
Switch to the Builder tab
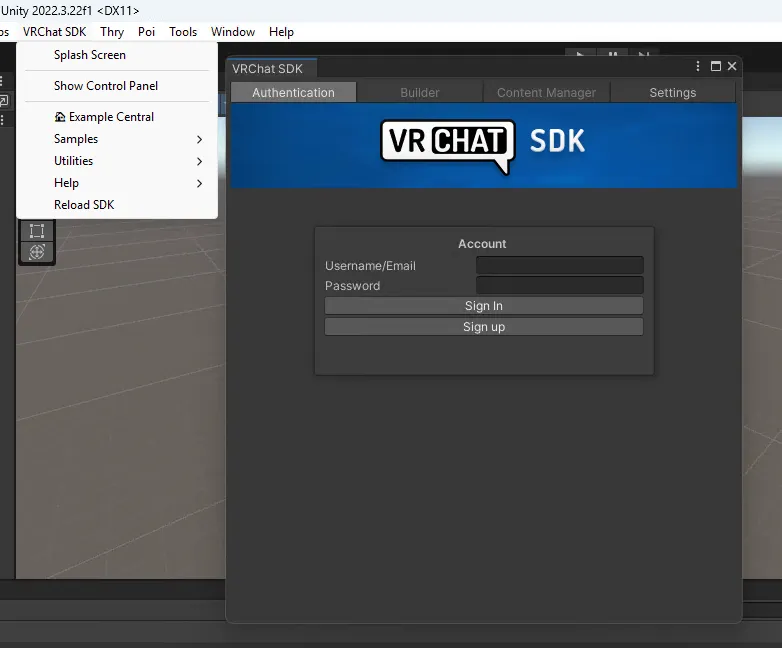click(x=420, y=92)
